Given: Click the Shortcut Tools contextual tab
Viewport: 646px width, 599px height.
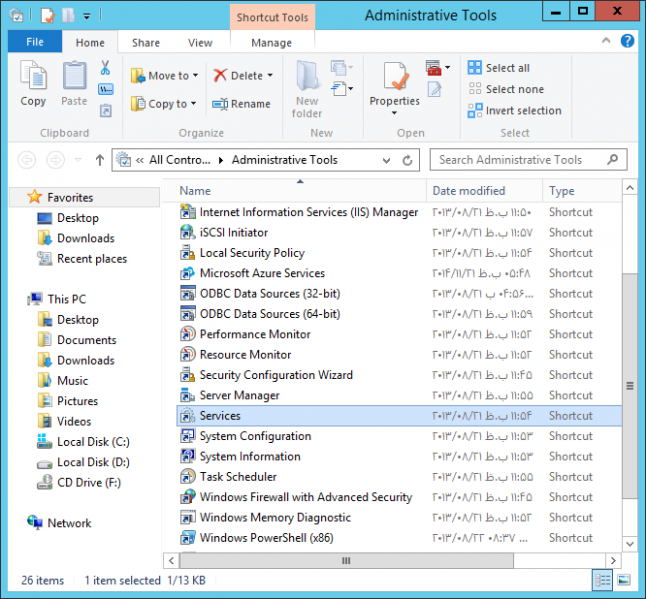Looking at the screenshot, I should [272, 17].
